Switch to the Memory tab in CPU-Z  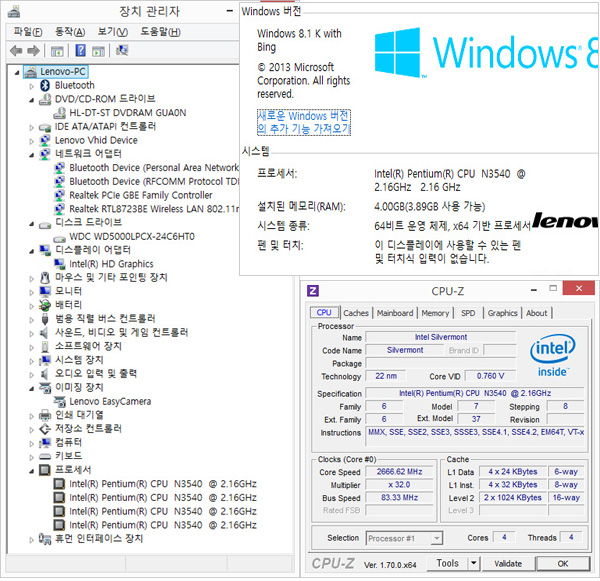[x=435, y=313]
